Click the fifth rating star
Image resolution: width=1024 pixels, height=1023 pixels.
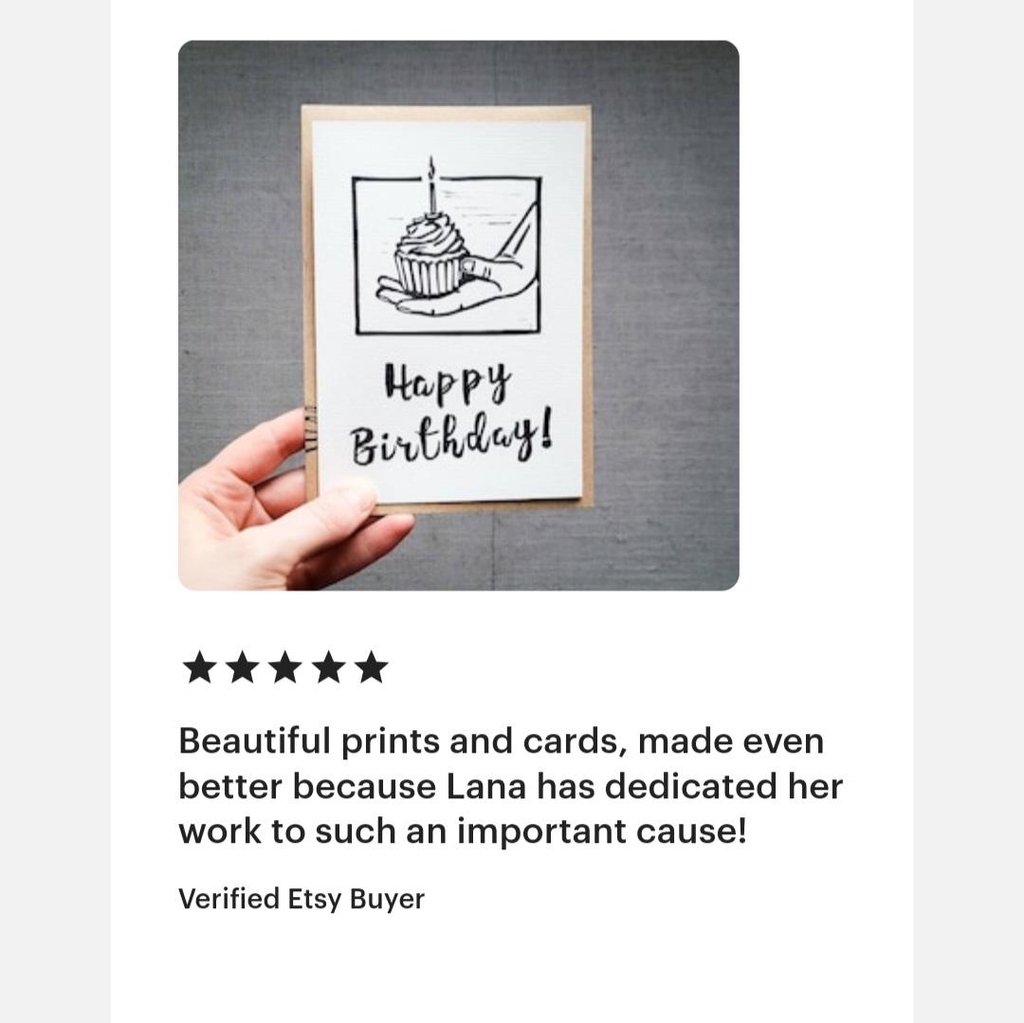click(x=372, y=667)
